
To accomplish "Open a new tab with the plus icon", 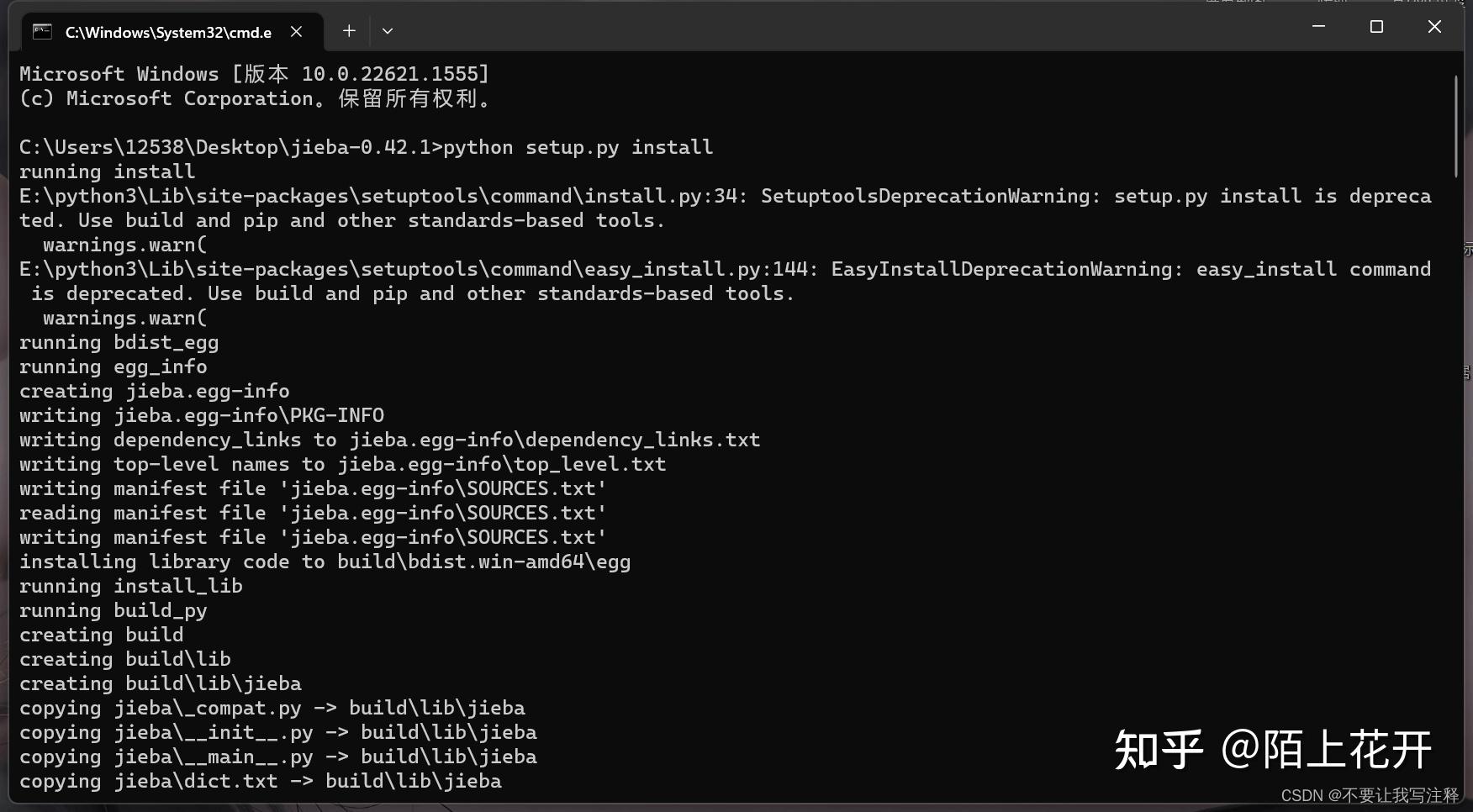I will (348, 31).
